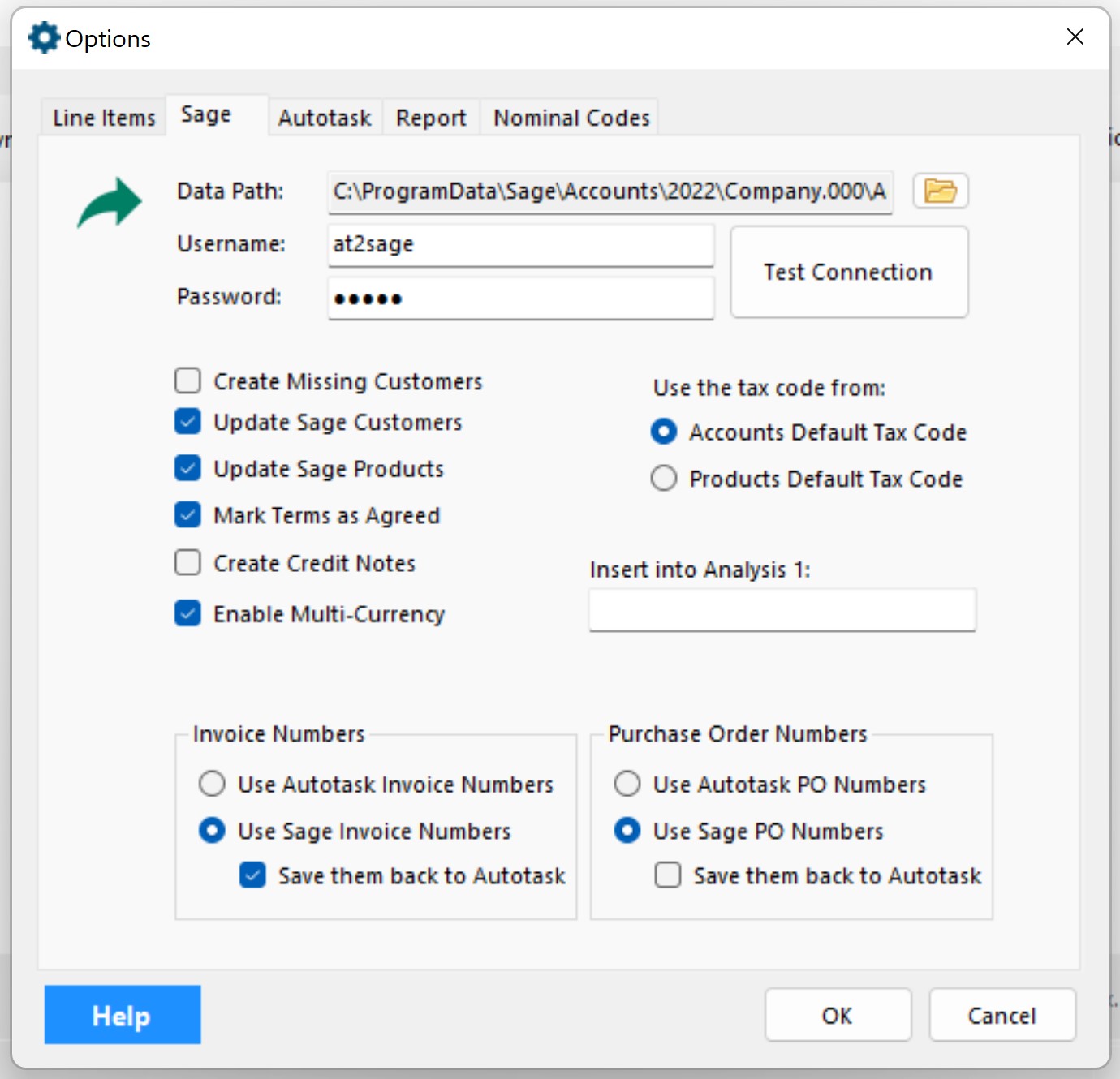Viewport: 1120px width, 1079px height.
Task: Click the 'Insert into Analysis 1:' label
Action: pos(700,570)
